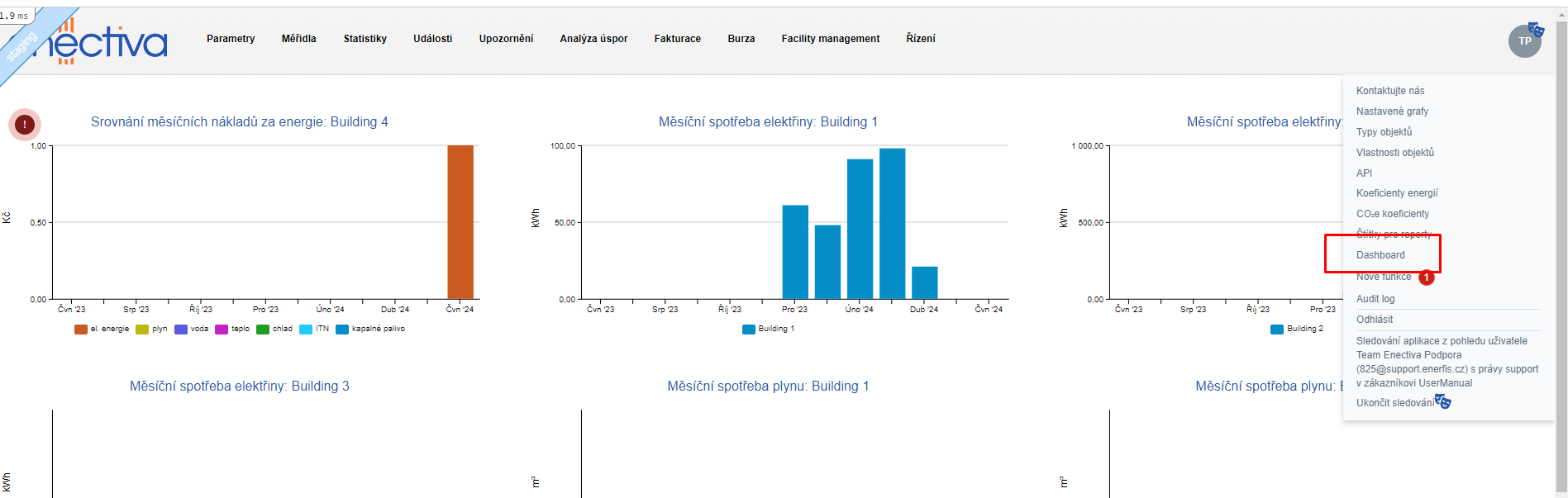This screenshot has width=1568, height=498.
Task: Click the 1.9 ms debug timing badge
Action: pyautogui.click(x=15, y=16)
